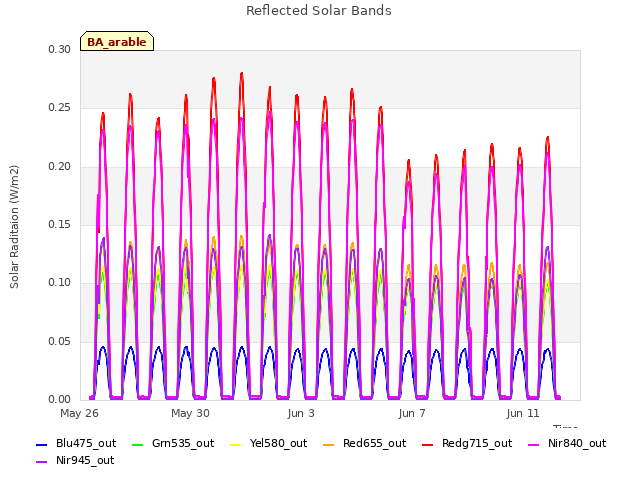Viewport: 640px width, 480px height.
Task: Click the 0.05 y-axis tick label
Action: point(60,341)
